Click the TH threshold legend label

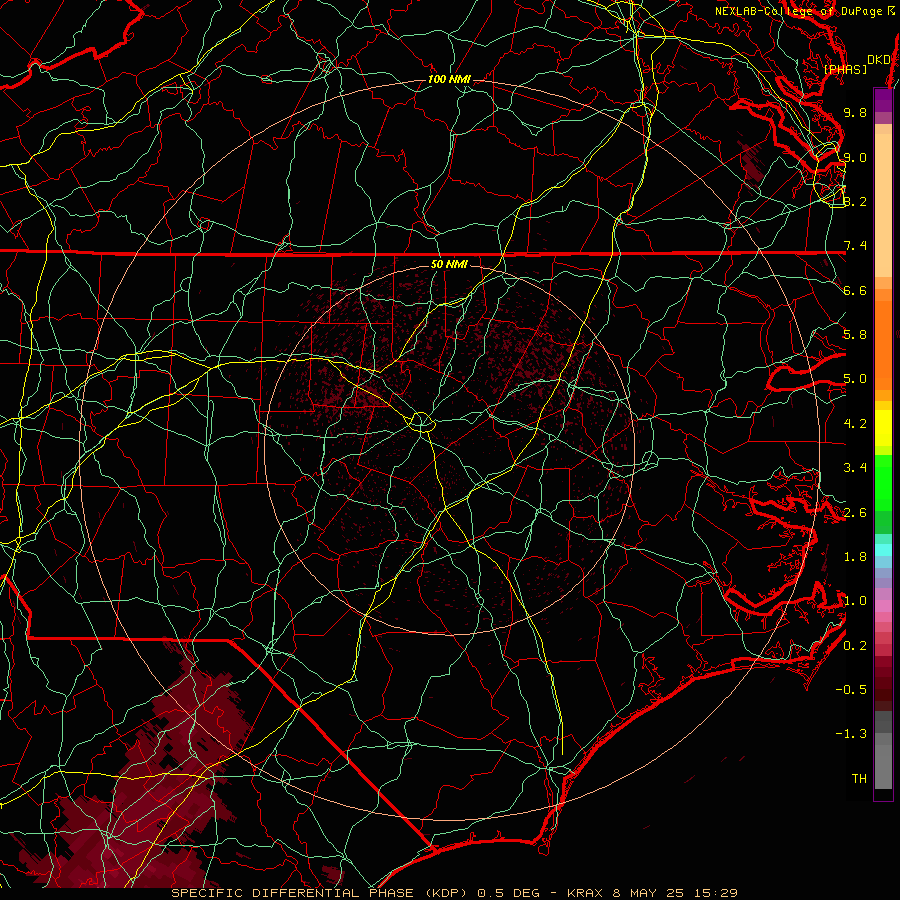click(x=859, y=779)
